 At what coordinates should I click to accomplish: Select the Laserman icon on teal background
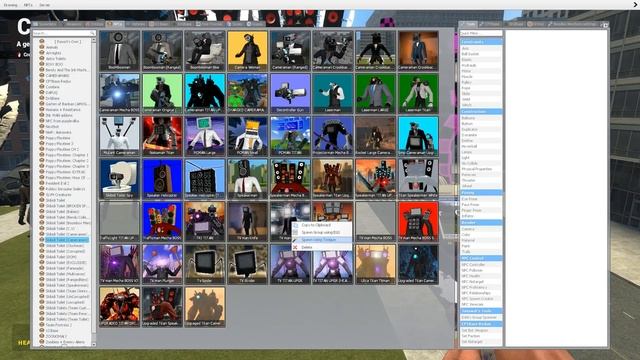(x=333, y=93)
